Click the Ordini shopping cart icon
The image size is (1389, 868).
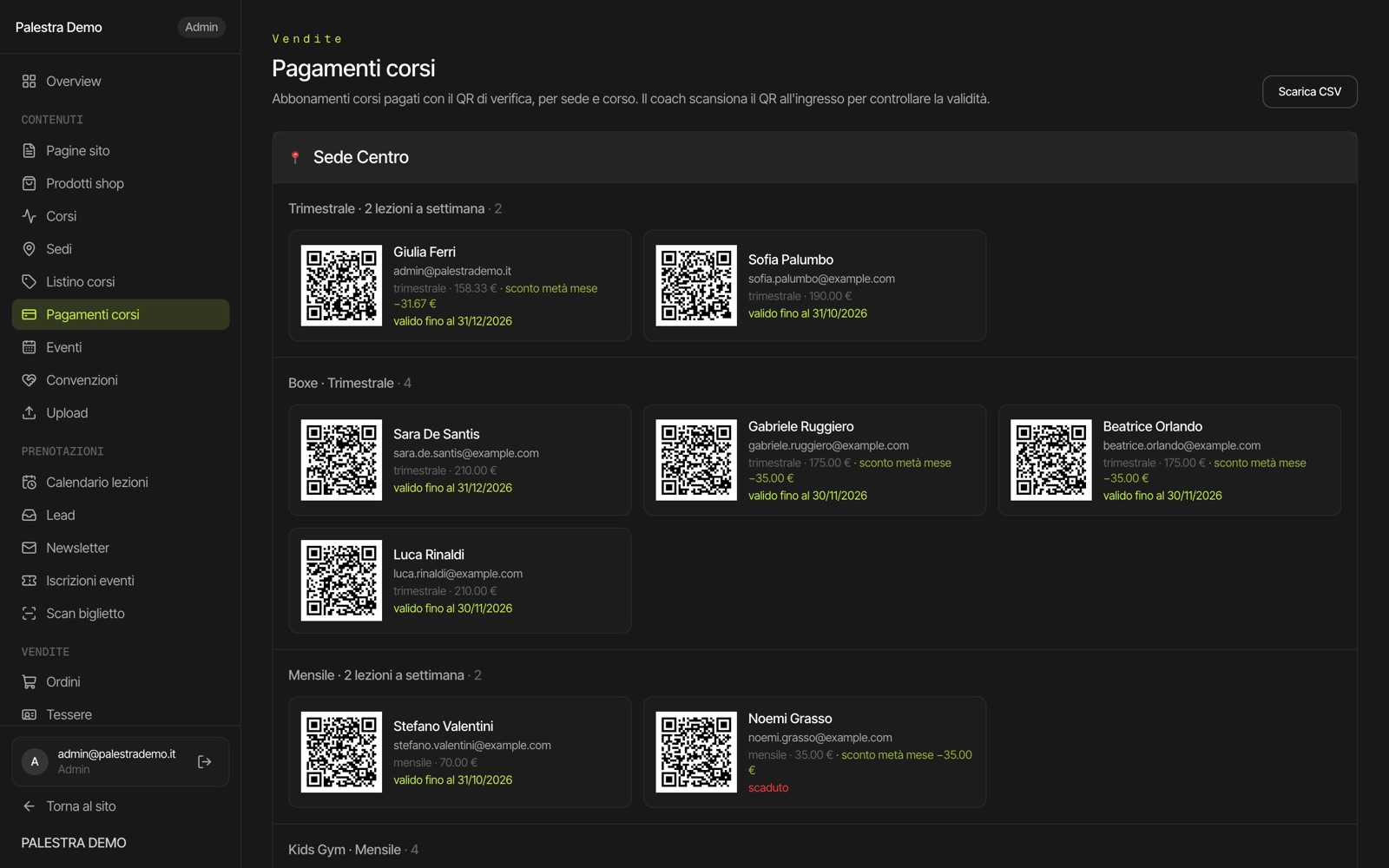point(29,681)
